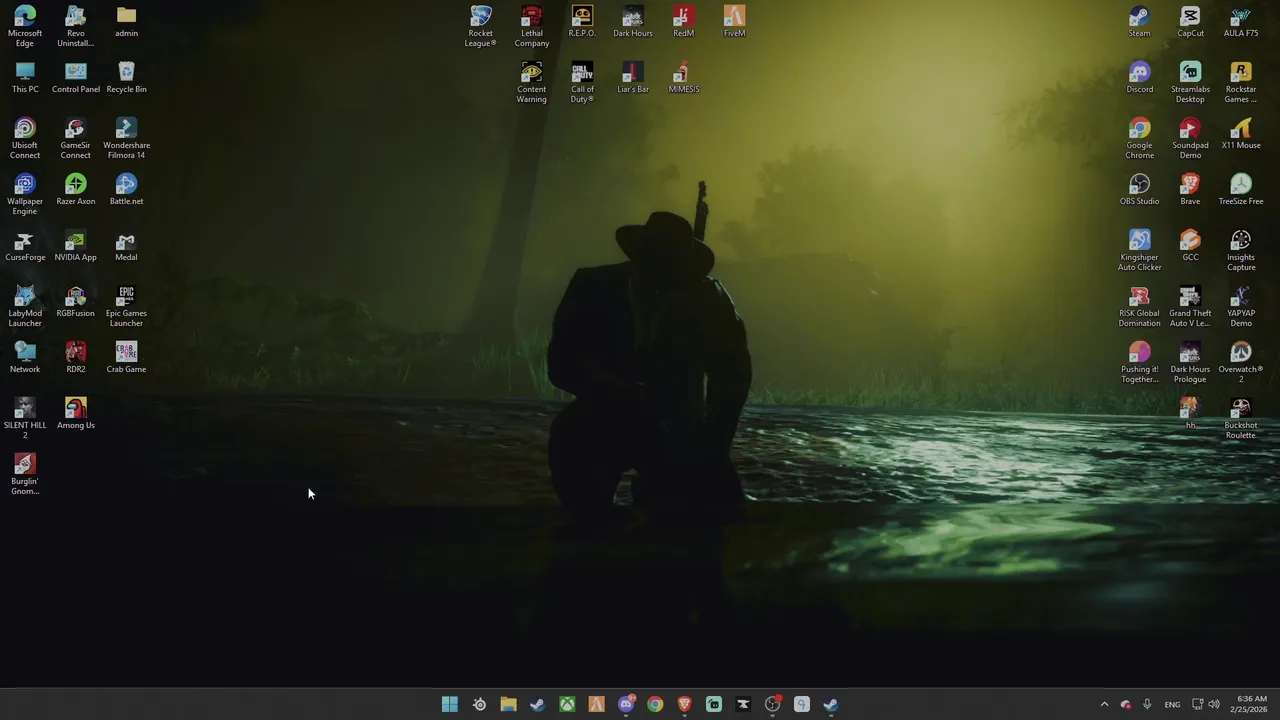
Task: Select the OBS Studio desktop icon
Action: [x=1139, y=189]
